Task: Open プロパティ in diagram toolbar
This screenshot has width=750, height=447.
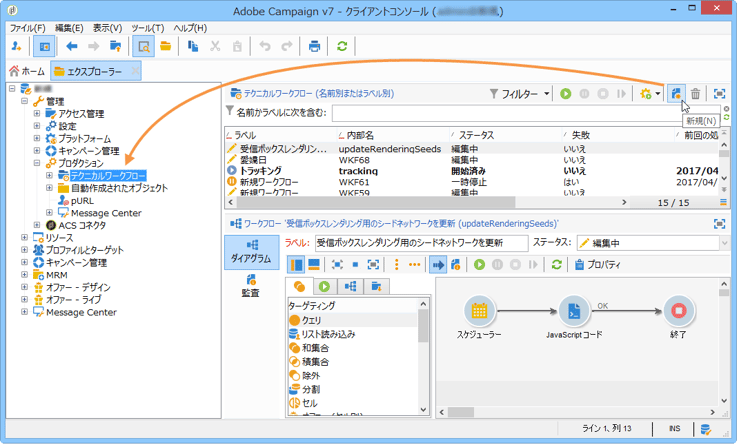Action: point(597,264)
